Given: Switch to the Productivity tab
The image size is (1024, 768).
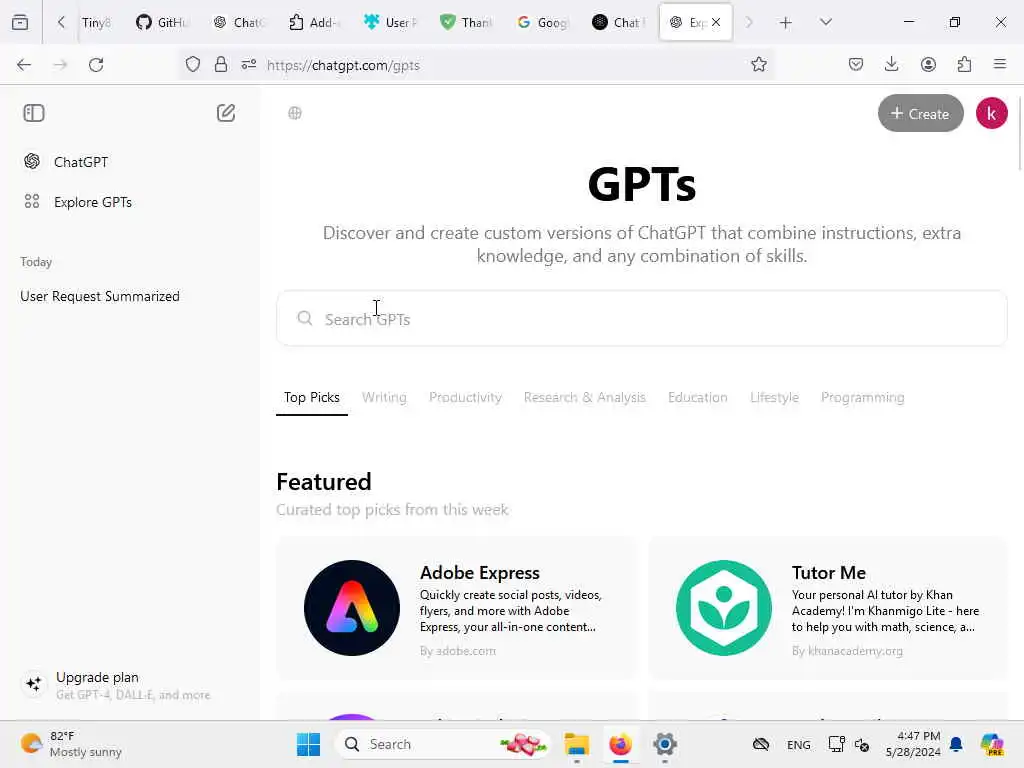Looking at the screenshot, I should 465,398.
